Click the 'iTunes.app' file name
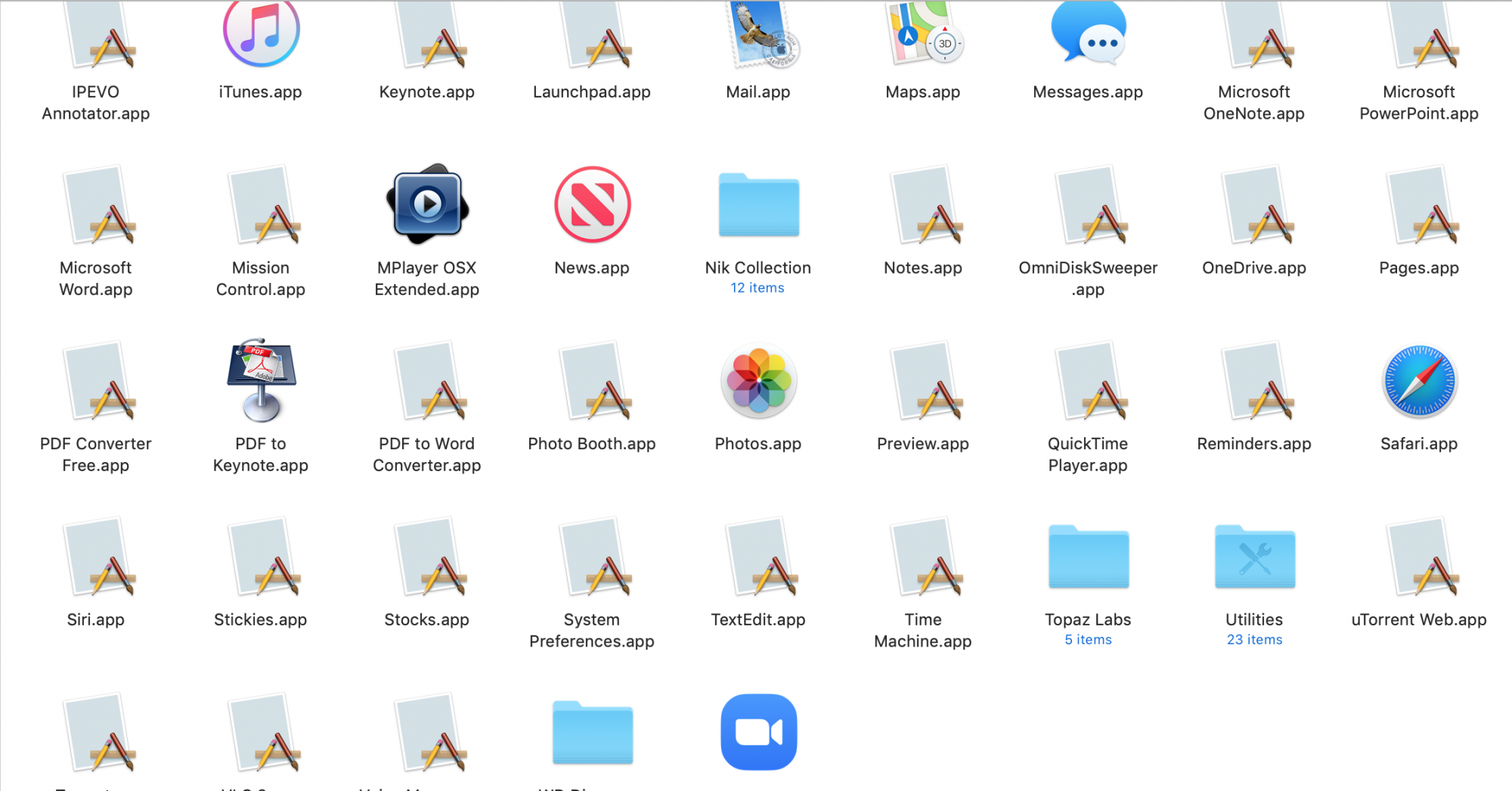 260,92
